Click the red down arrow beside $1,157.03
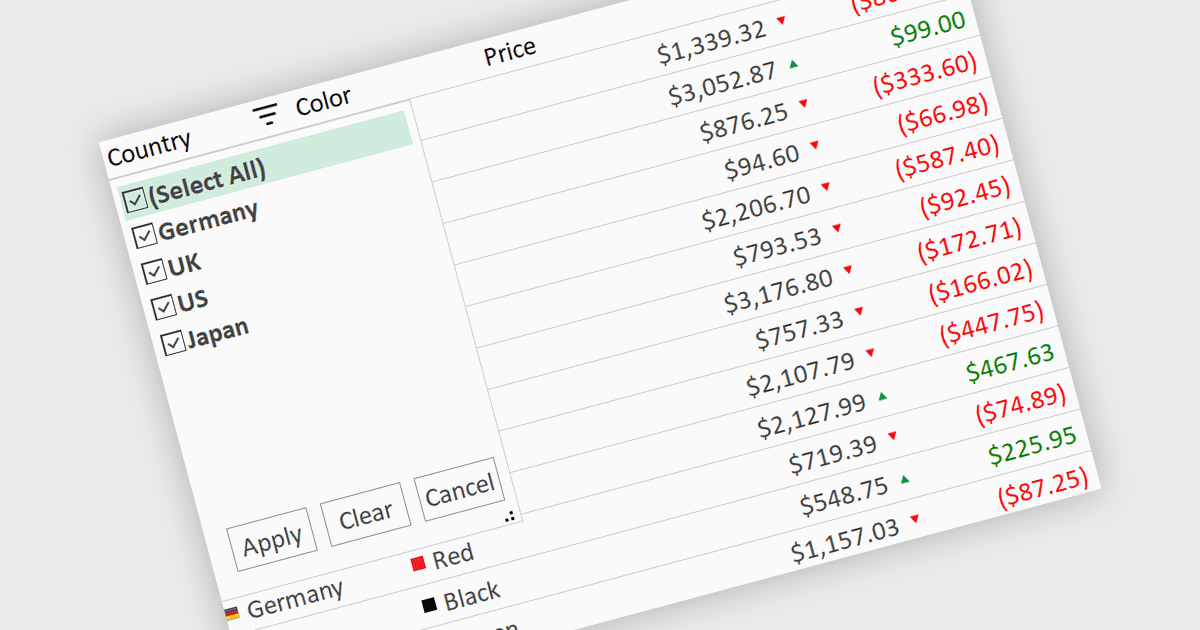1200x630 pixels. 914,519
